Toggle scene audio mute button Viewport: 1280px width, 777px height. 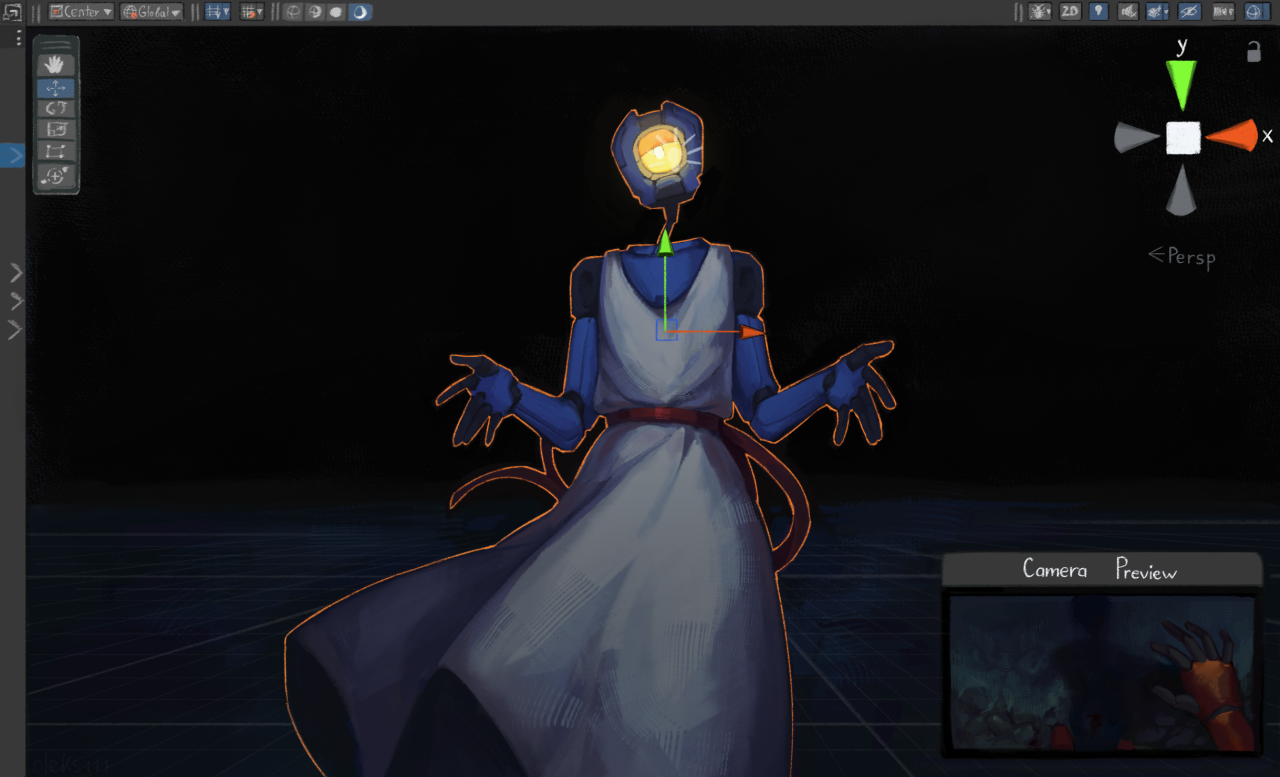(x=1128, y=12)
